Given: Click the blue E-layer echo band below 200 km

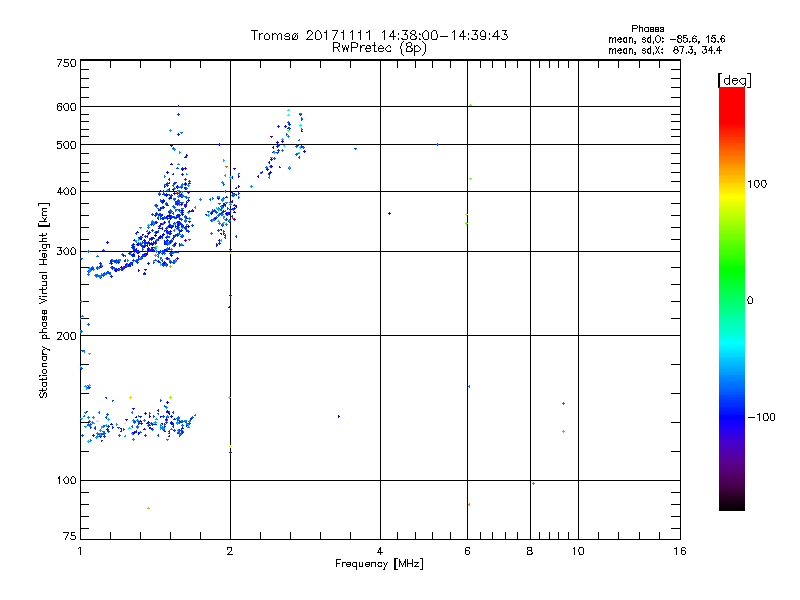Looking at the screenshot, I should point(138,421).
